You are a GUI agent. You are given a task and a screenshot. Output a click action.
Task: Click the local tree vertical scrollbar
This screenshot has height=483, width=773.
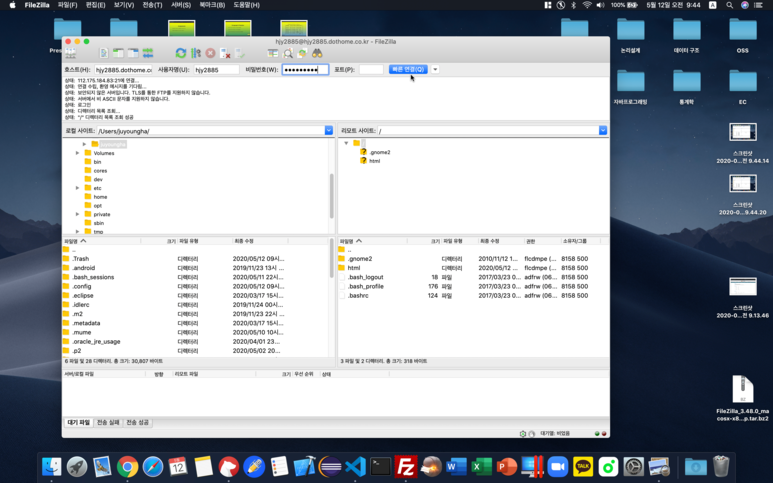pos(331,196)
